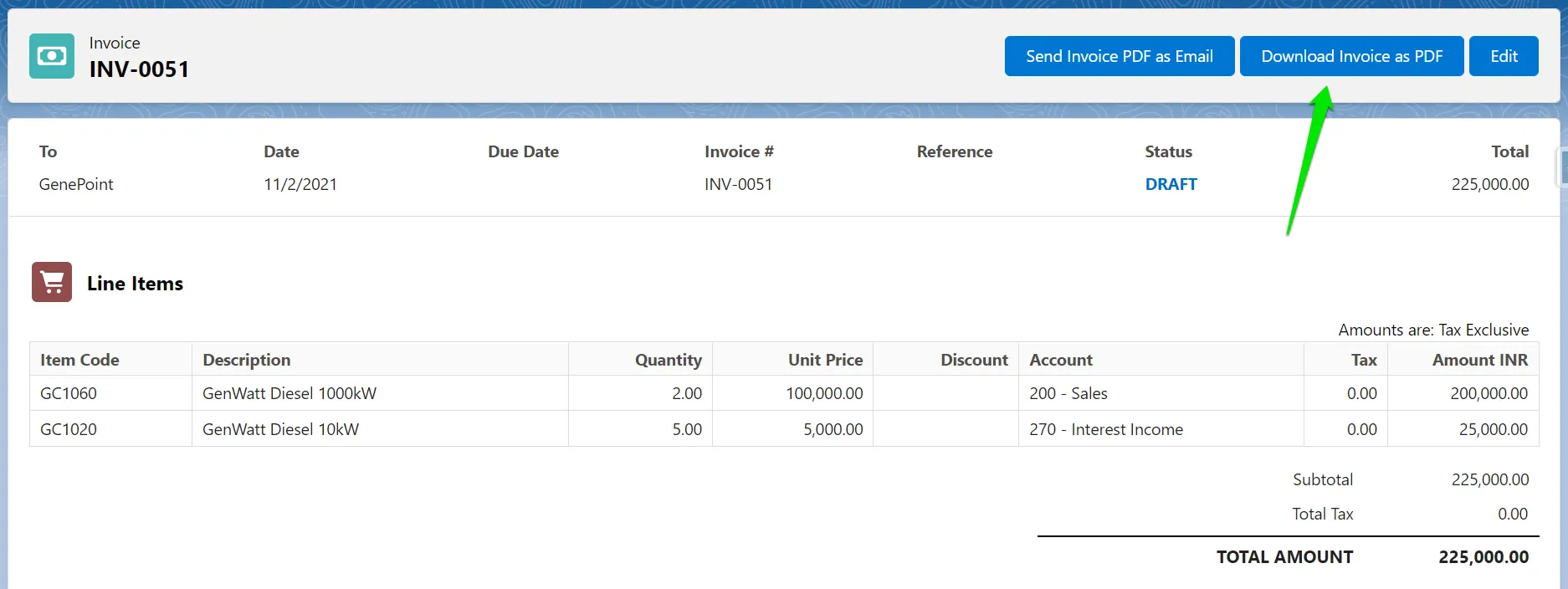Click invoice date 11/2/2021

(300, 184)
